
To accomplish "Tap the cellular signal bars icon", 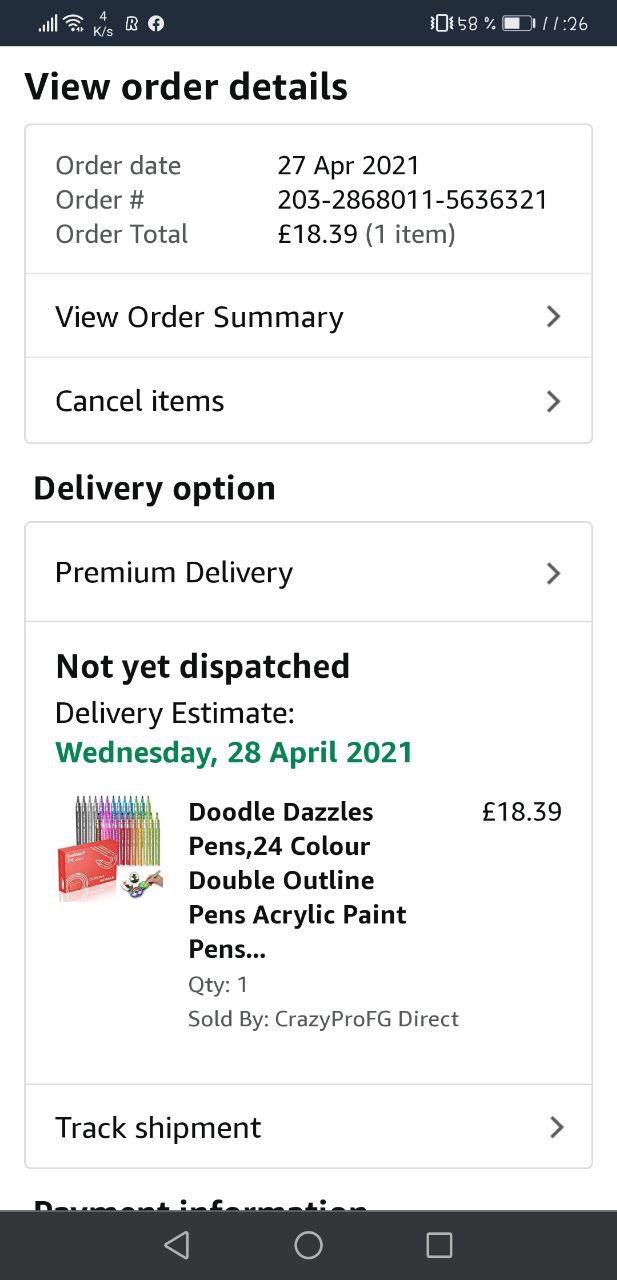I will (x=47, y=23).
